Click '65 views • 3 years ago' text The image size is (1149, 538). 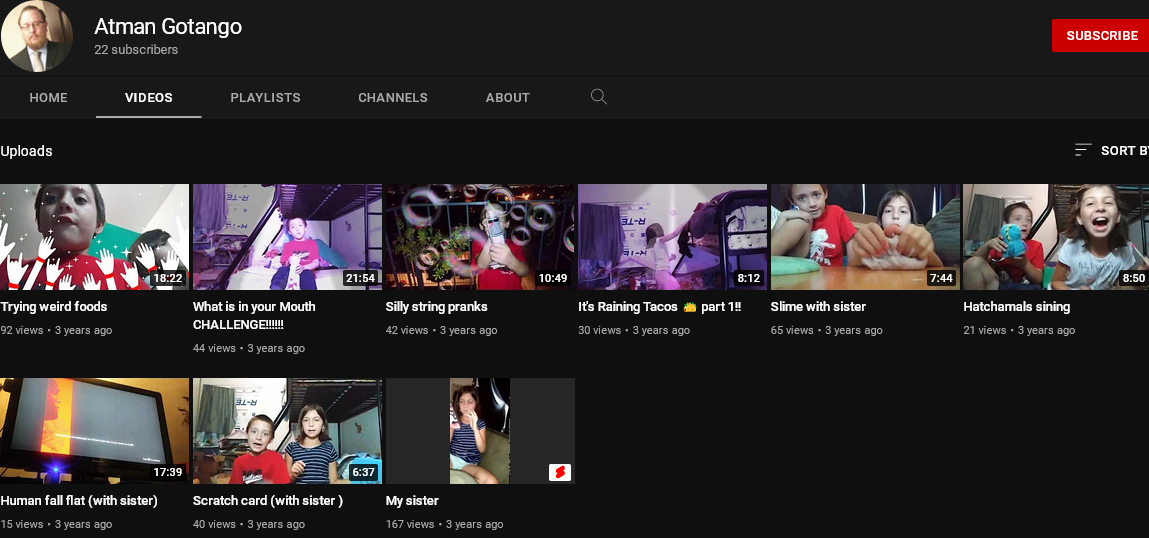pos(827,331)
